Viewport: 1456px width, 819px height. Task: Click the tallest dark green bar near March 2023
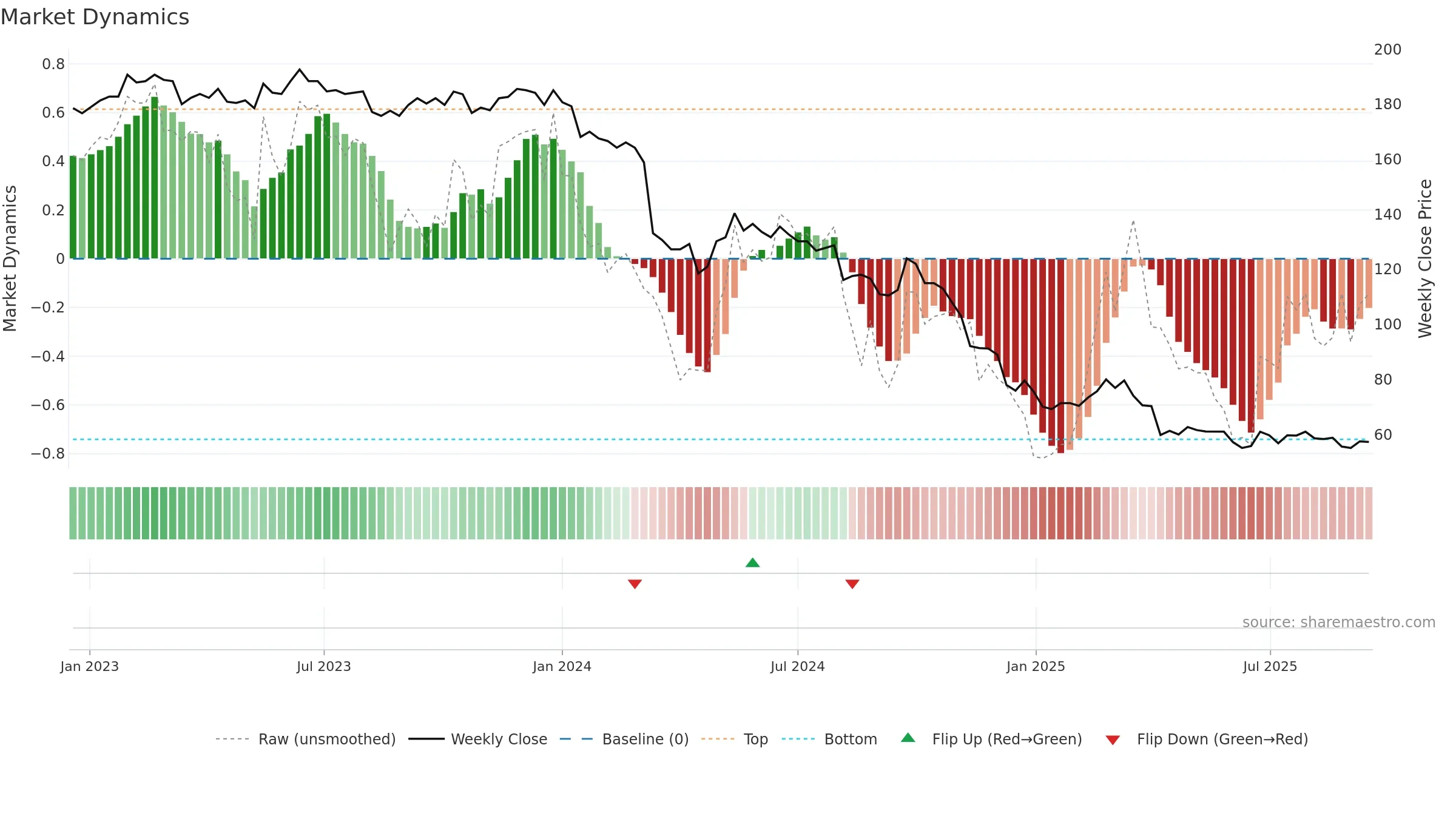pos(154,177)
